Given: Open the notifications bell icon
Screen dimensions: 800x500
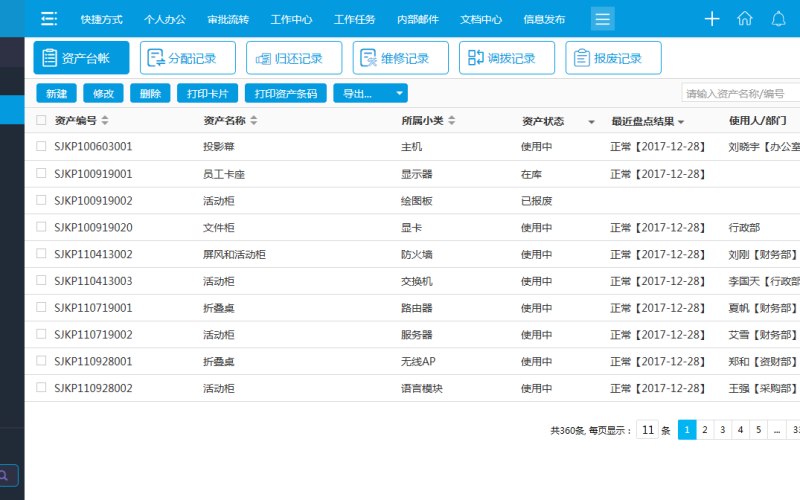Looking at the screenshot, I should click(778, 19).
